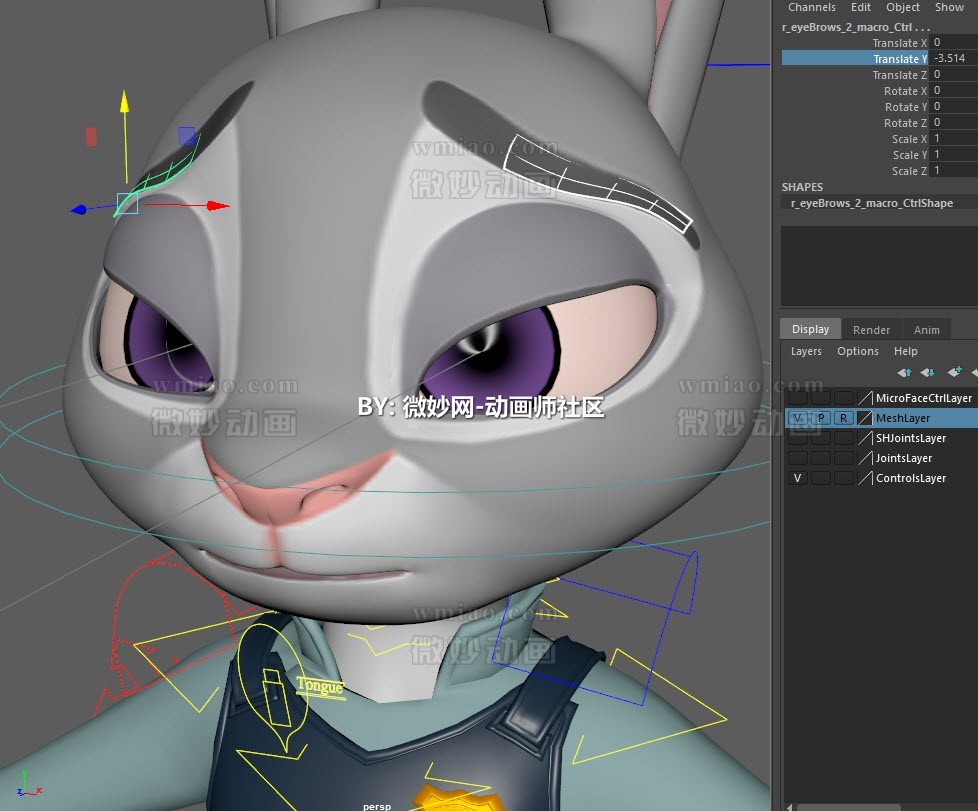The image size is (978, 811).
Task: Open the Channels menu
Action: [x=811, y=7]
